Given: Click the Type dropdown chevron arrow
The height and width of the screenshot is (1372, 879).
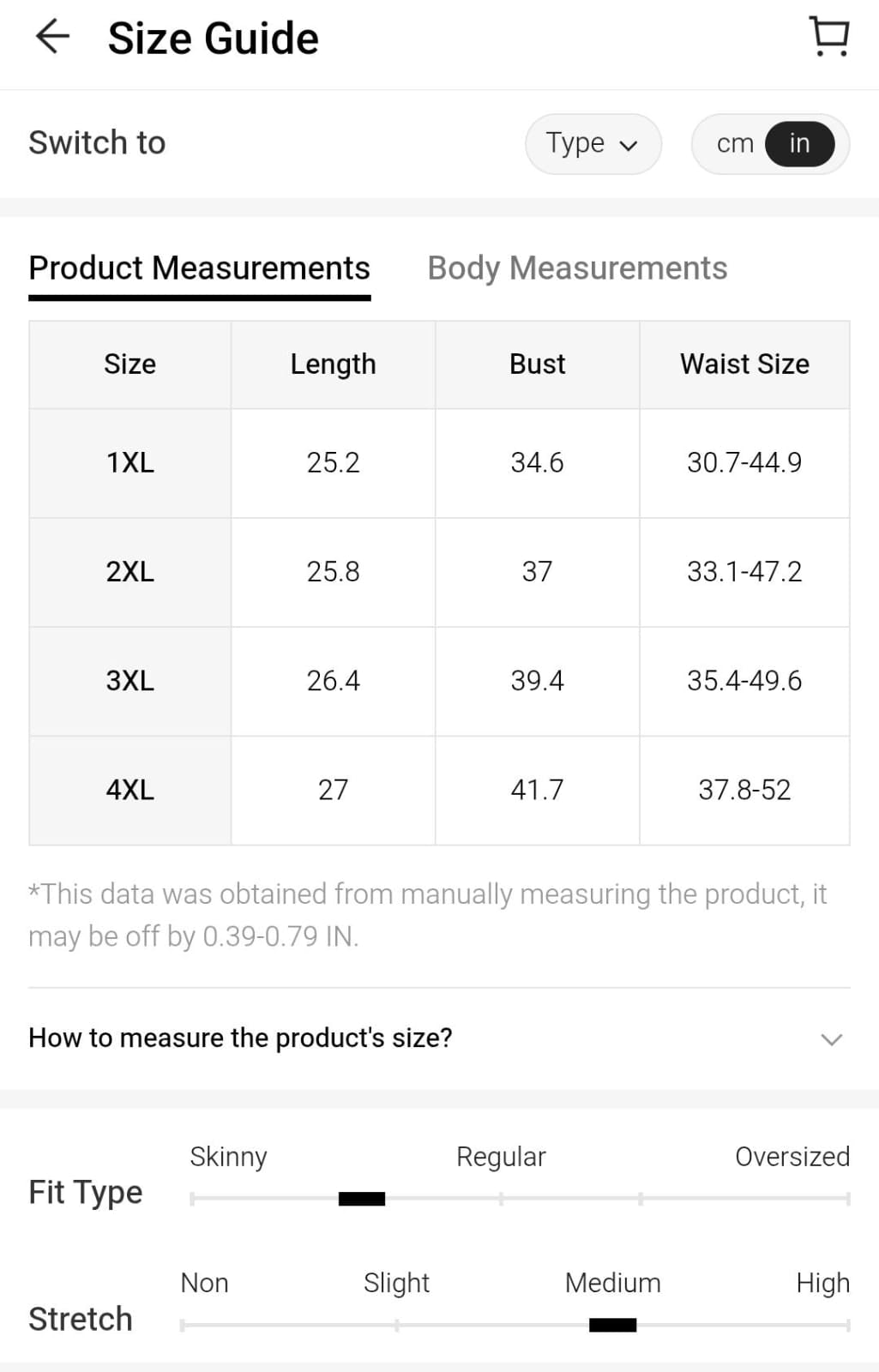Looking at the screenshot, I should pyautogui.click(x=629, y=146).
